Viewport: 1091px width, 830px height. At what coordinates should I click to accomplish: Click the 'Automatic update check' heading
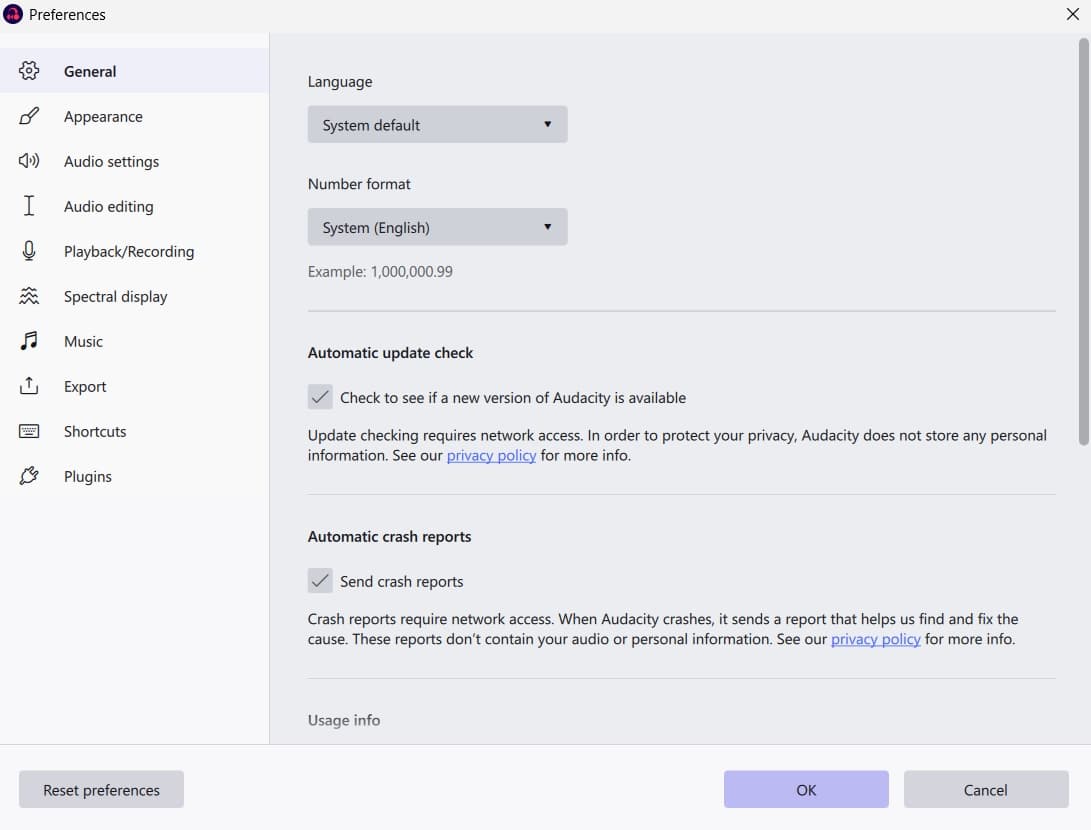(390, 353)
